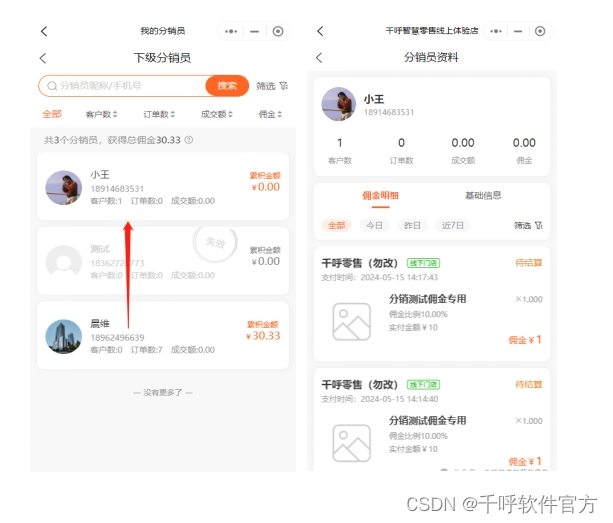Click the 成交额 stat showing 0.00
The image size is (613, 523).
click(463, 150)
